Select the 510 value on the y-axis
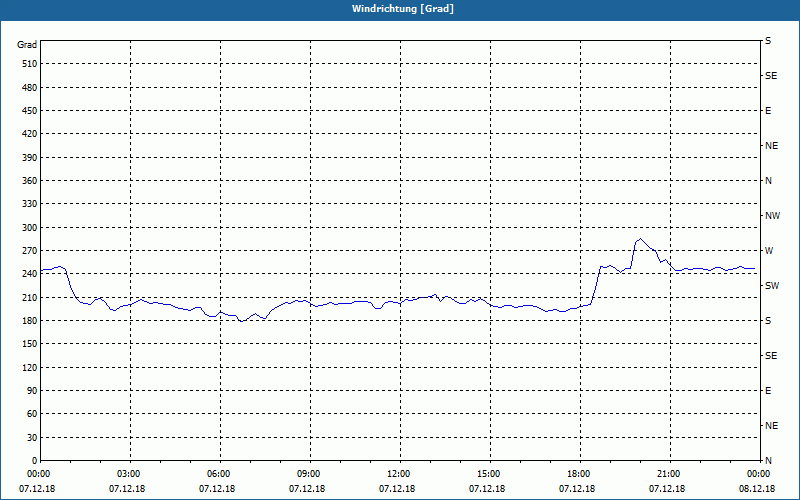 tap(30, 64)
